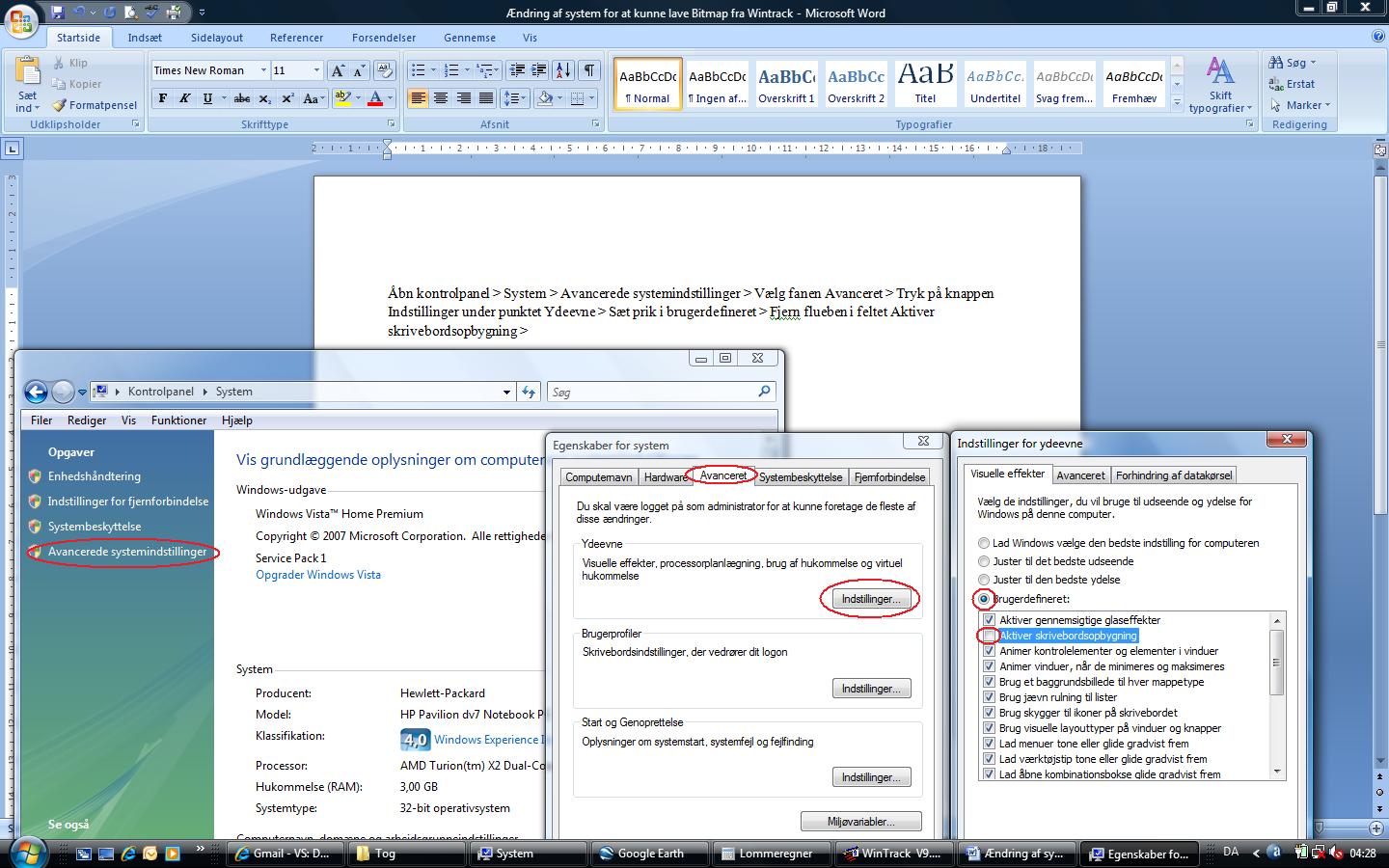Open the Office button menu
1389x868 pixels.
pyautogui.click(x=21, y=19)
